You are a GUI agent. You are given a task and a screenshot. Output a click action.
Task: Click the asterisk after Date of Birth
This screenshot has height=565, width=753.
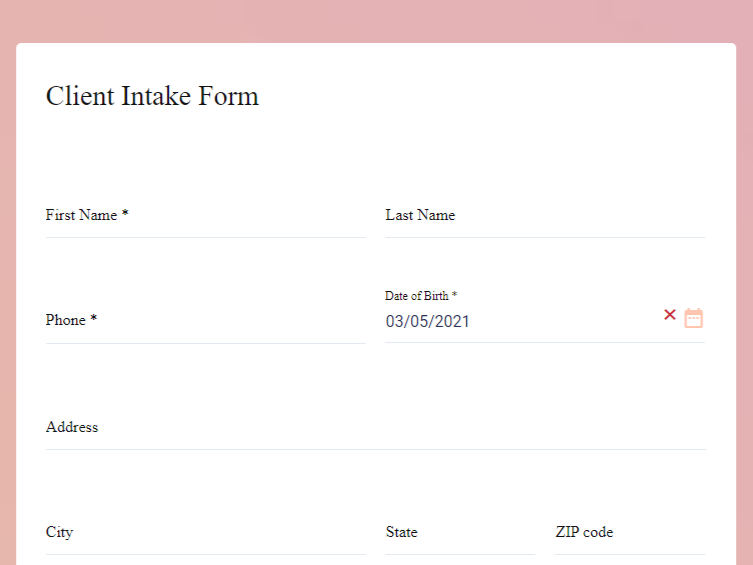click(454, 296)
